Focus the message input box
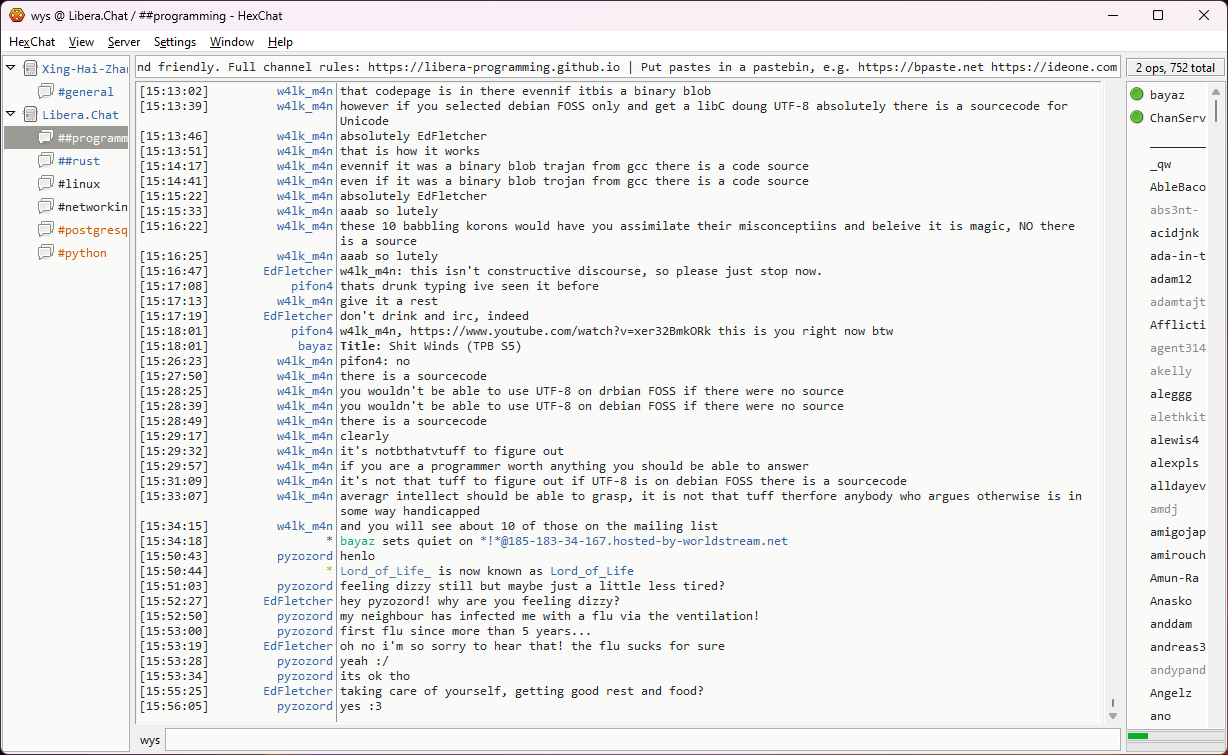Screen dimensions: 1228x755 pyautogui.click(x=640, y=740)
